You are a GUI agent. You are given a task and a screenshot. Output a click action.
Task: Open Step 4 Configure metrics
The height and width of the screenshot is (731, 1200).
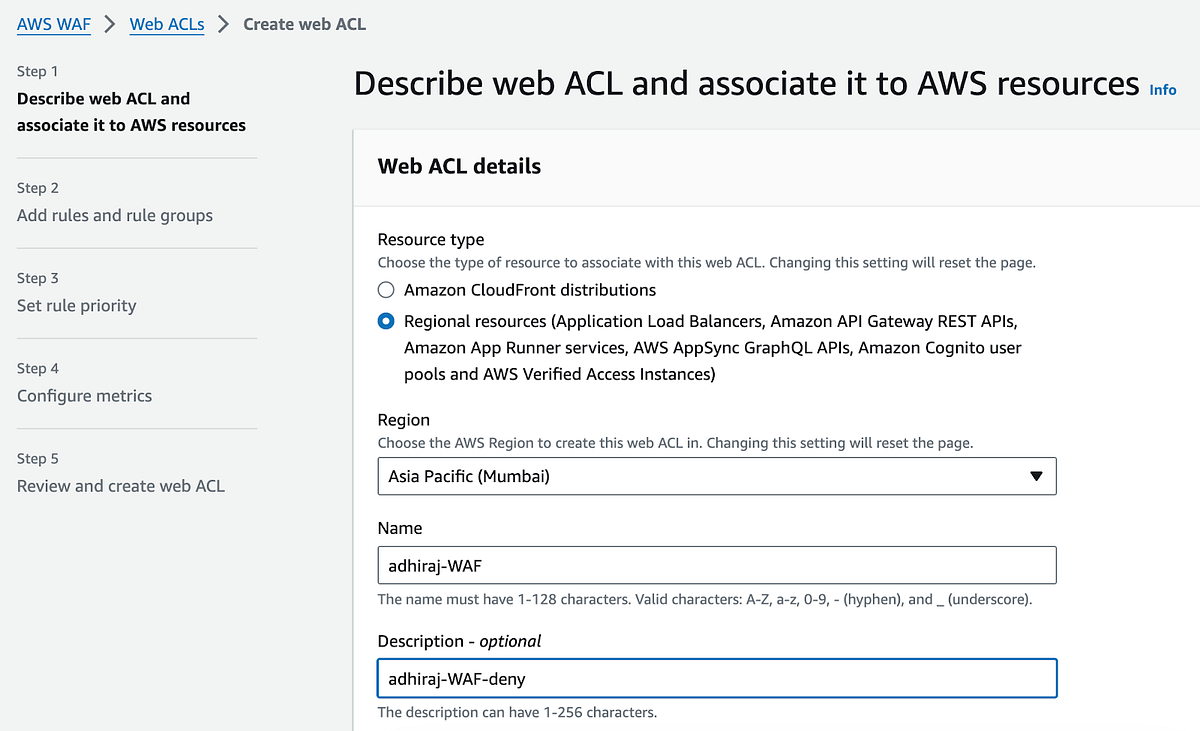pyautogui.click(x=85, y=395)
